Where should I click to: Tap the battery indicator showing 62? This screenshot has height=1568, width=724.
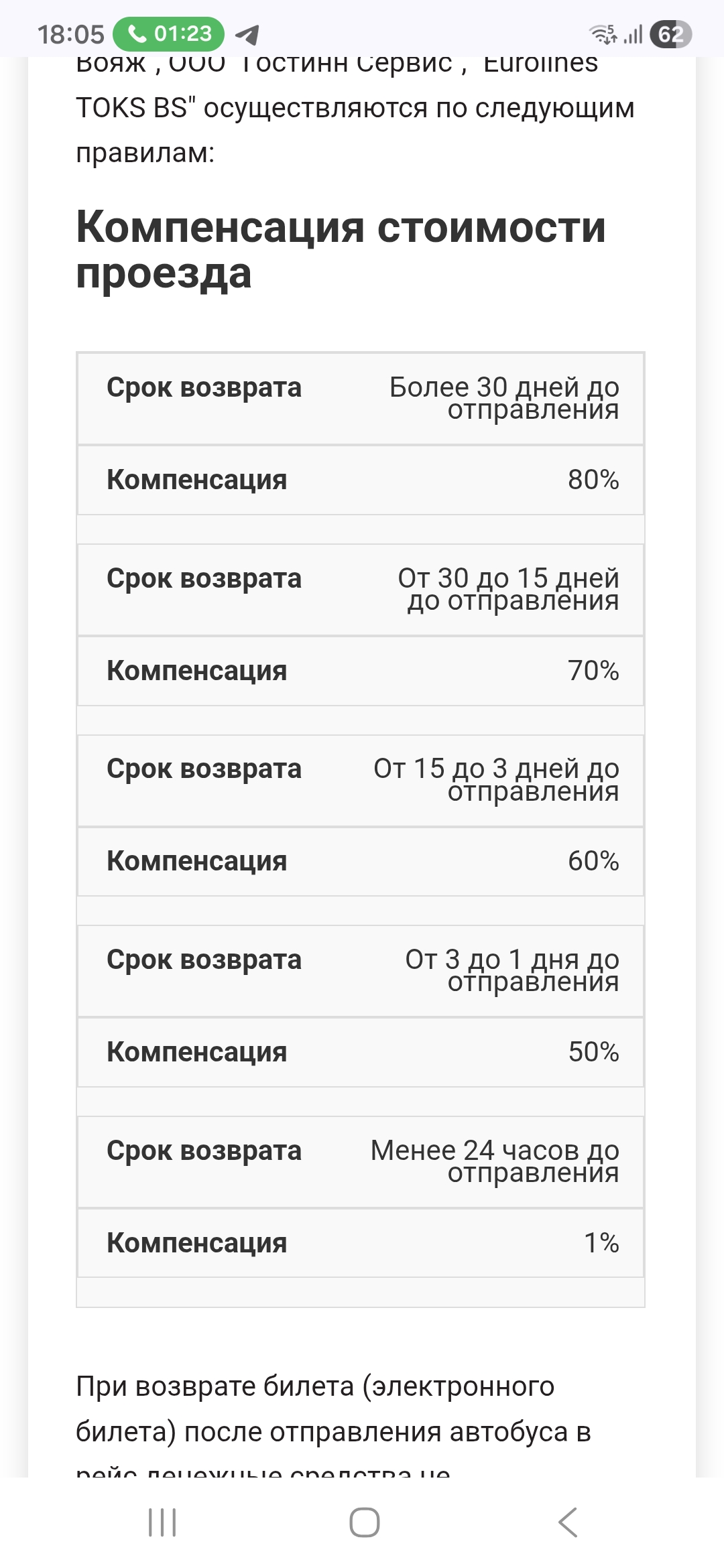670,34
